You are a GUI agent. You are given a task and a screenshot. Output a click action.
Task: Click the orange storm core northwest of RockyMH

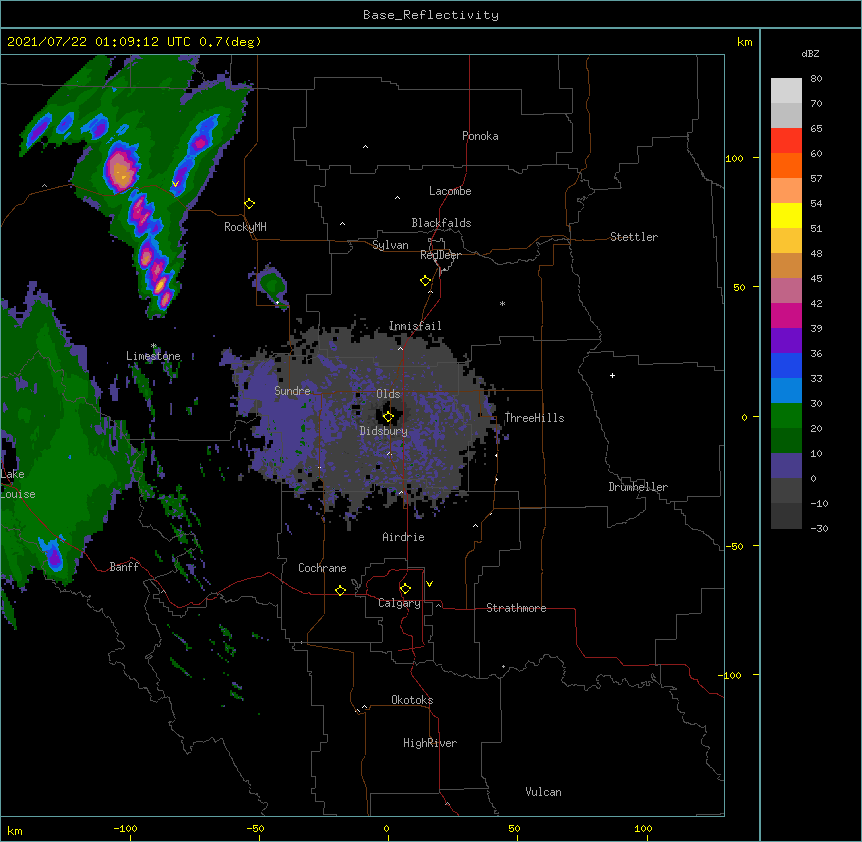(120, 170)
